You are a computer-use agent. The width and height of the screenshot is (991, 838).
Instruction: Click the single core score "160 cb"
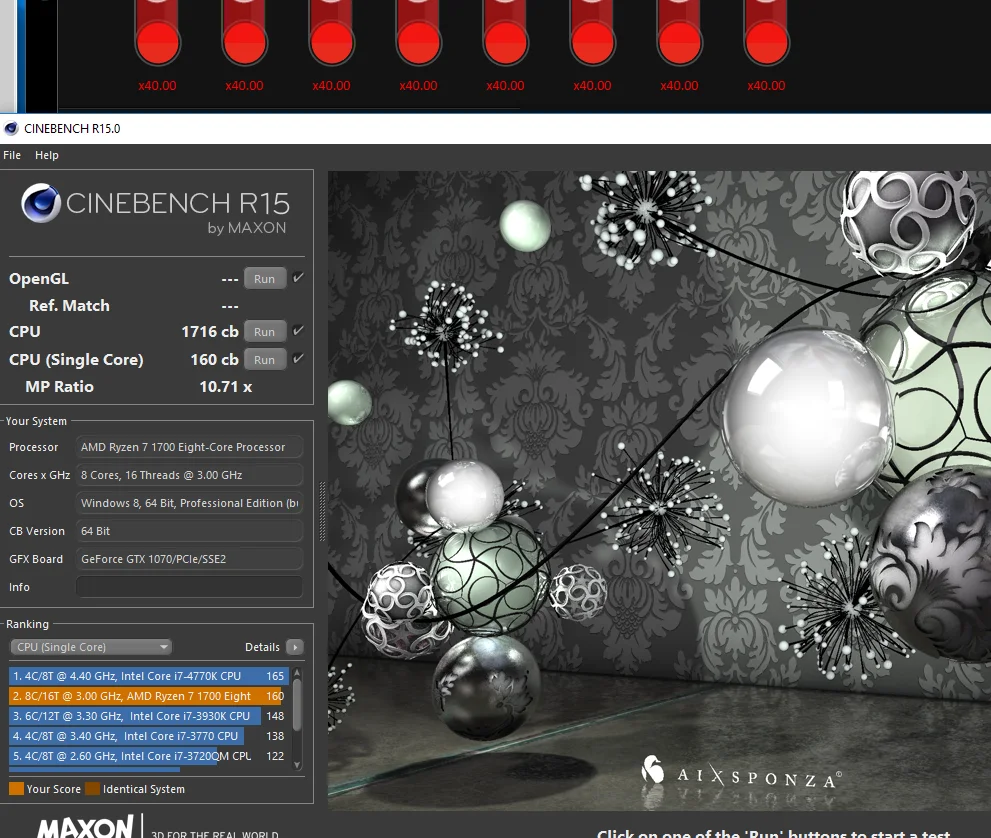[x=214, y=360]
